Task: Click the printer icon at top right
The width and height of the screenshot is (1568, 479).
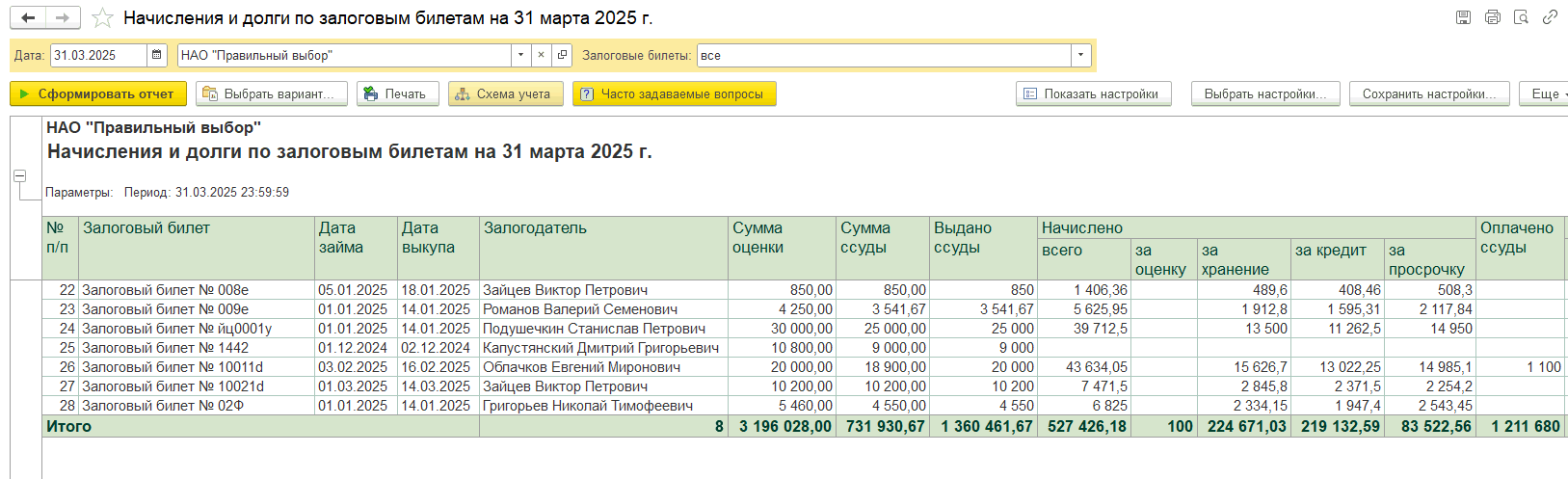Action: click(1492, 17)
